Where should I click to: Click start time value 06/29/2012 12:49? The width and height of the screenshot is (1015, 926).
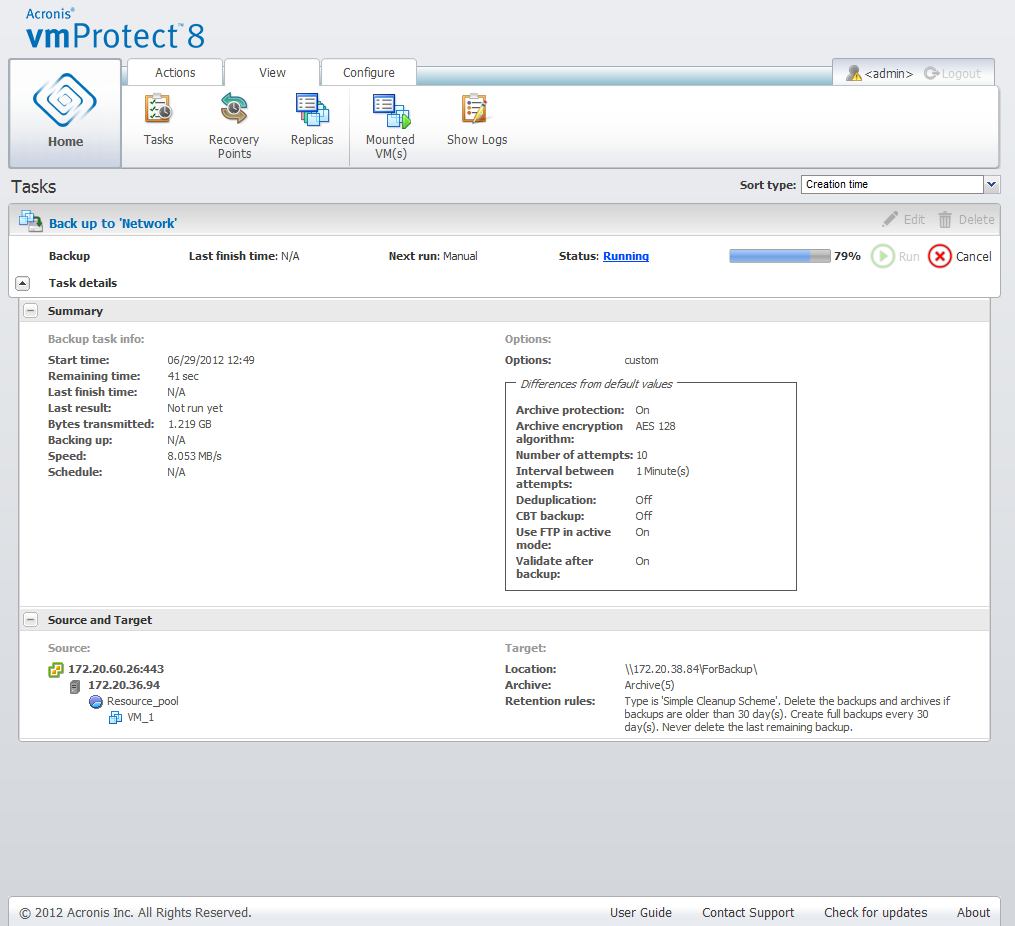pyautogui.click(x=210, y=360)
